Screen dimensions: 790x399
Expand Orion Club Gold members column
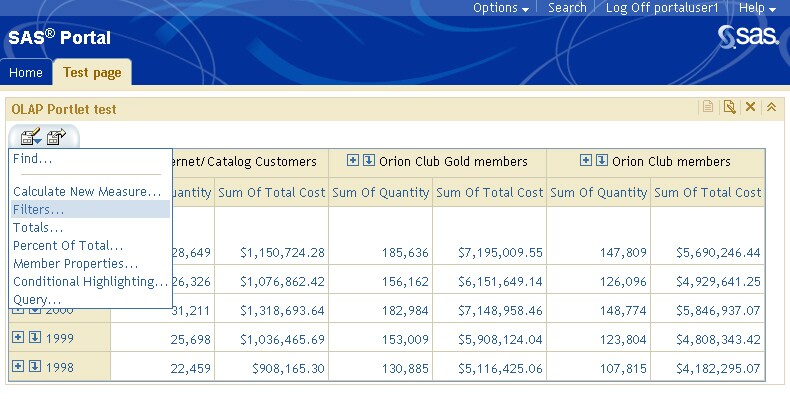353,160
